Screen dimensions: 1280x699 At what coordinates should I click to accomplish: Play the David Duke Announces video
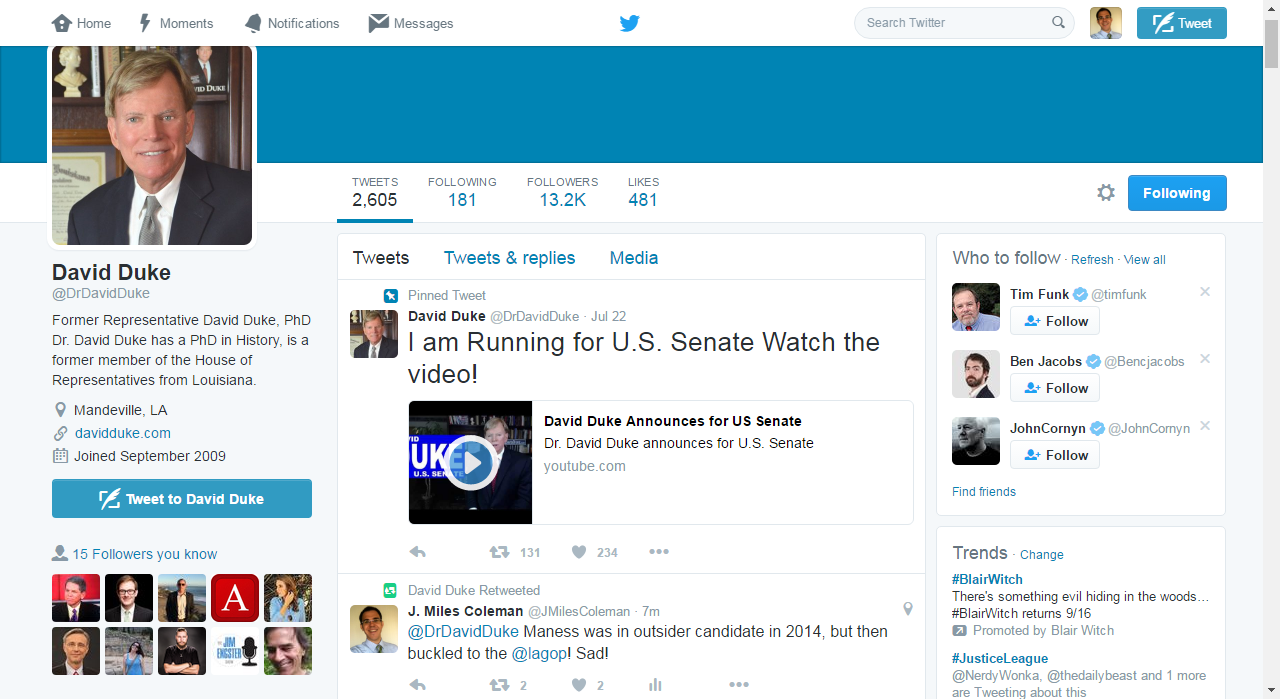[470, 462]
